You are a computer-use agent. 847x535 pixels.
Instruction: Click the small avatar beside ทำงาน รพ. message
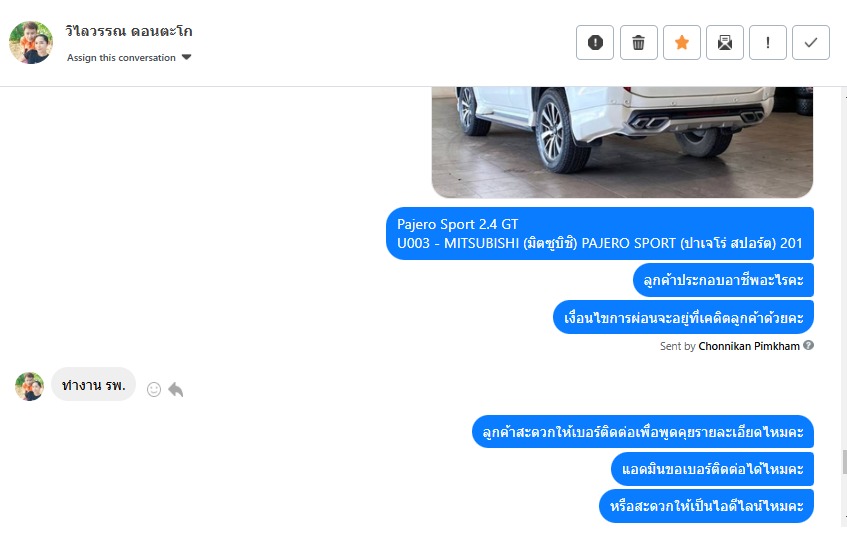click(x=29, y=386)
